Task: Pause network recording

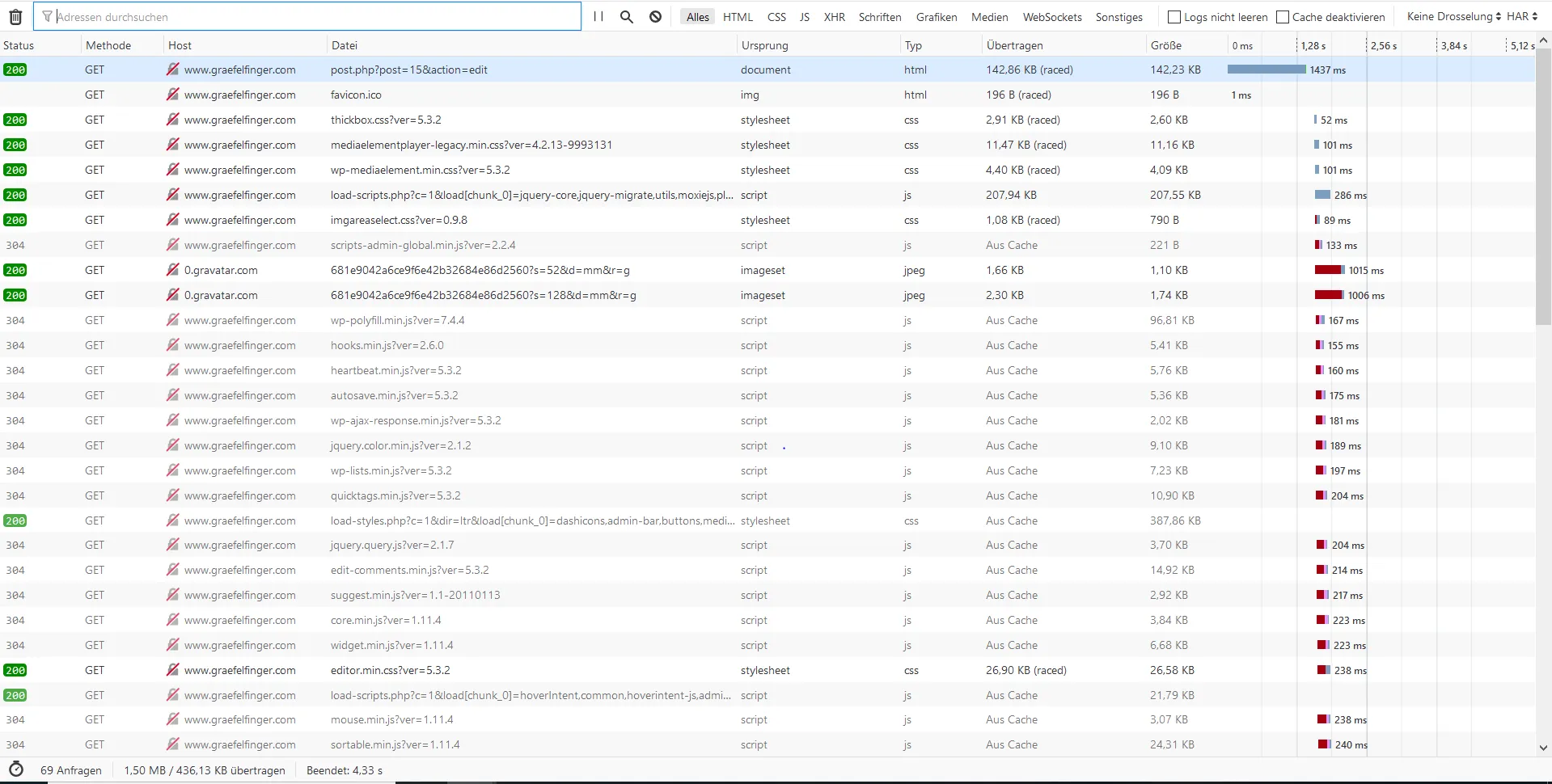Action: pos(598,16)
